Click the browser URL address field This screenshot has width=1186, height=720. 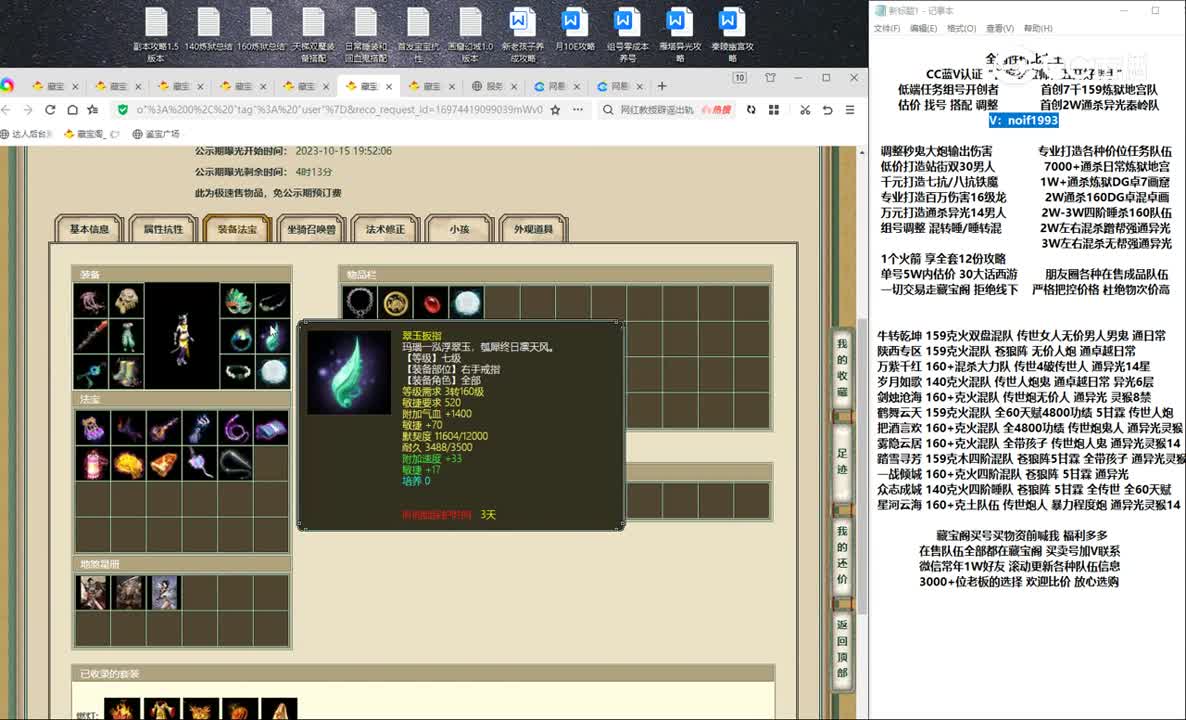pos(339,110)
